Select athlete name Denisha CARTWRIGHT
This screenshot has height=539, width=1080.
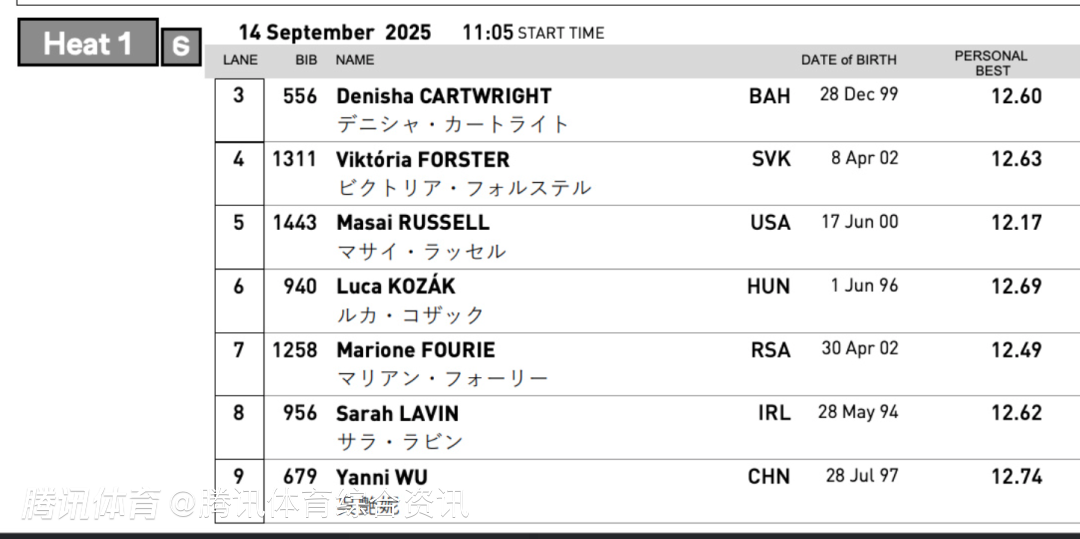(444, 96)
